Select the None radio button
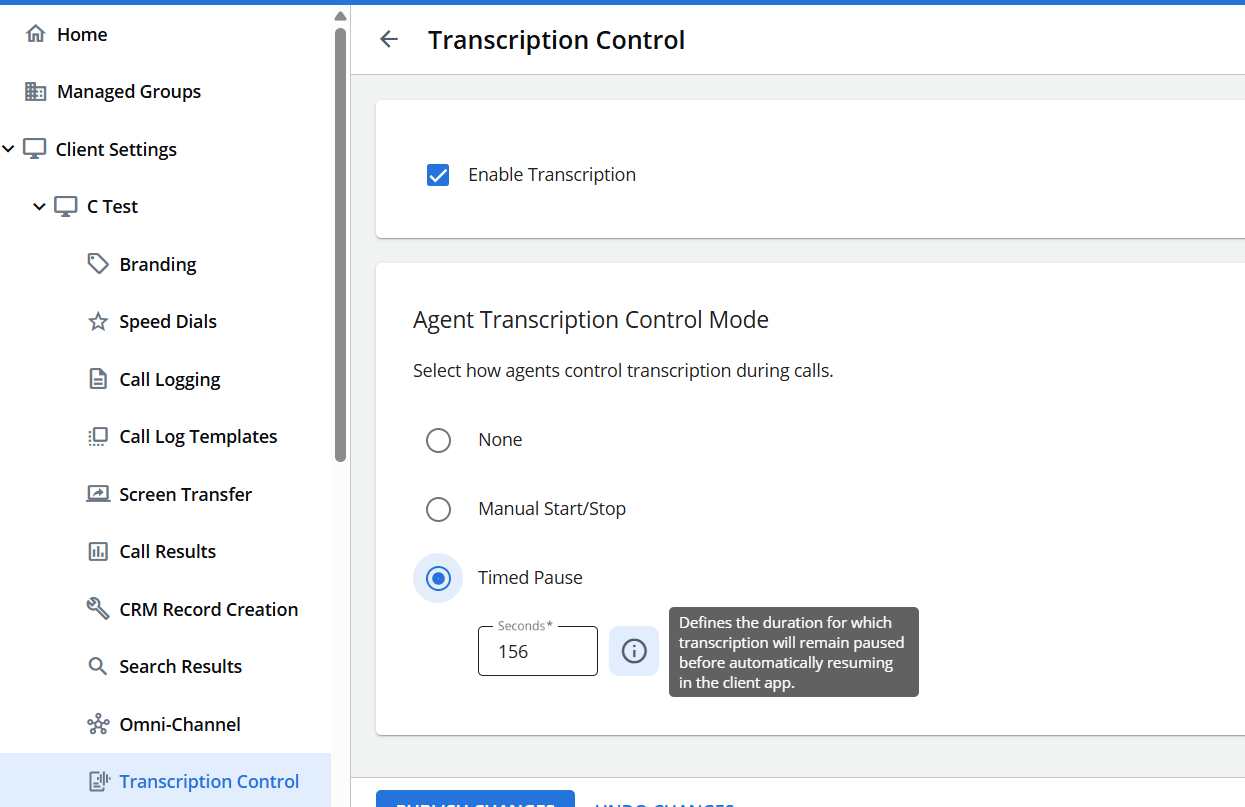The height and width of the screenshot is (807, 1245). point(438,440)
